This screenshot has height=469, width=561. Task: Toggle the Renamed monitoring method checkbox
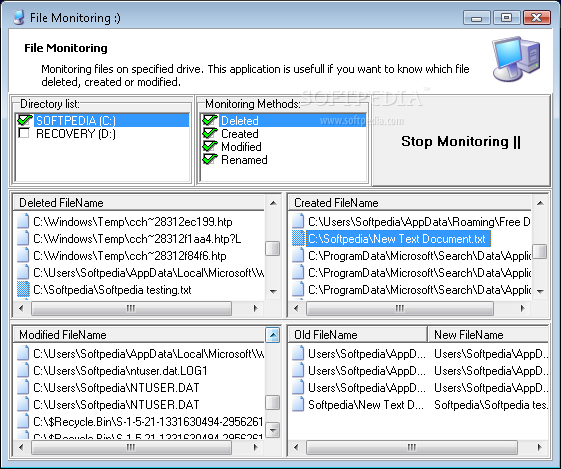pos(210,159)
